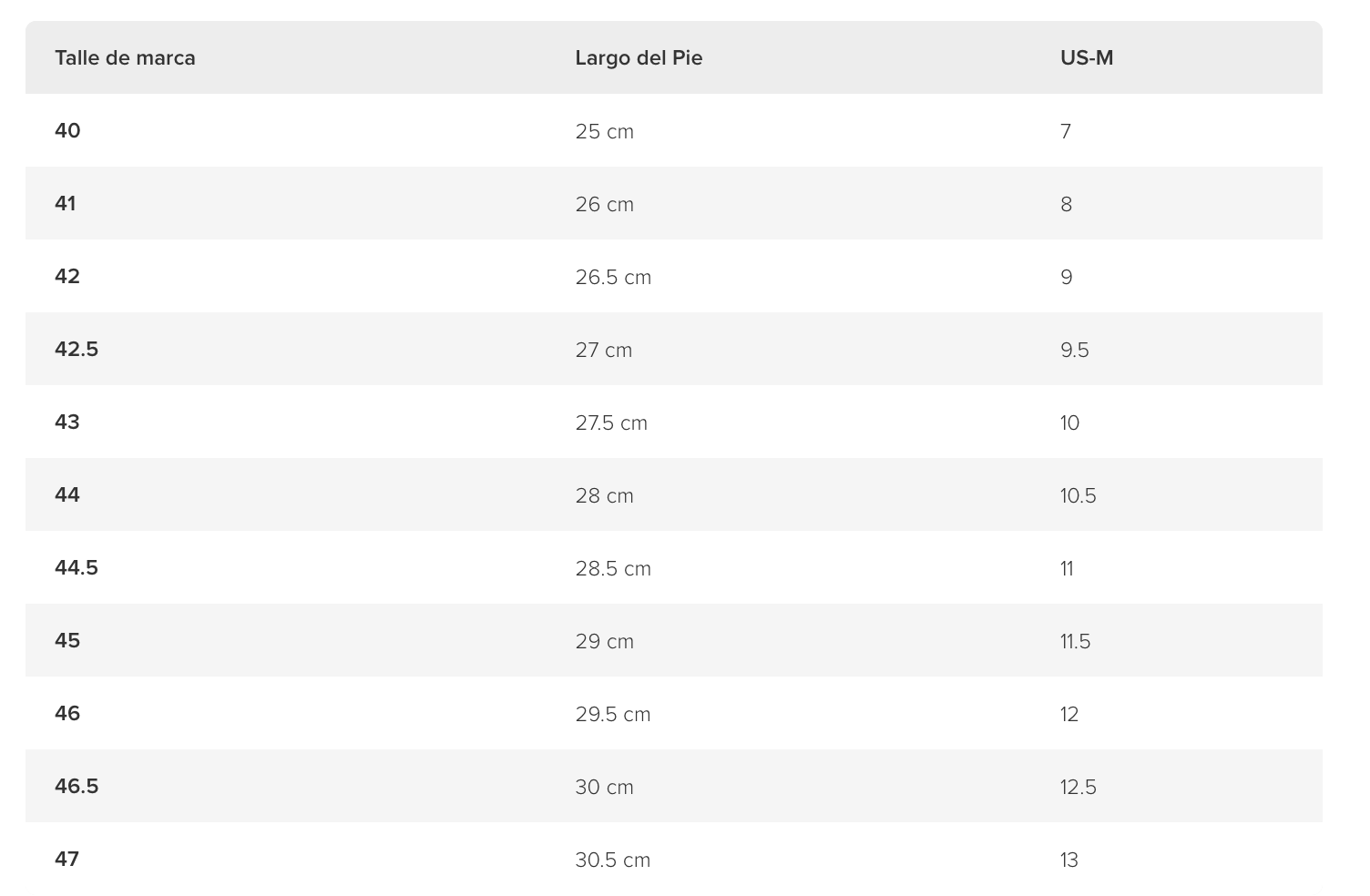Click the 26.5 cm foot length cell
This screenshot has width=1370, height=896.
[x=613, y=277]
